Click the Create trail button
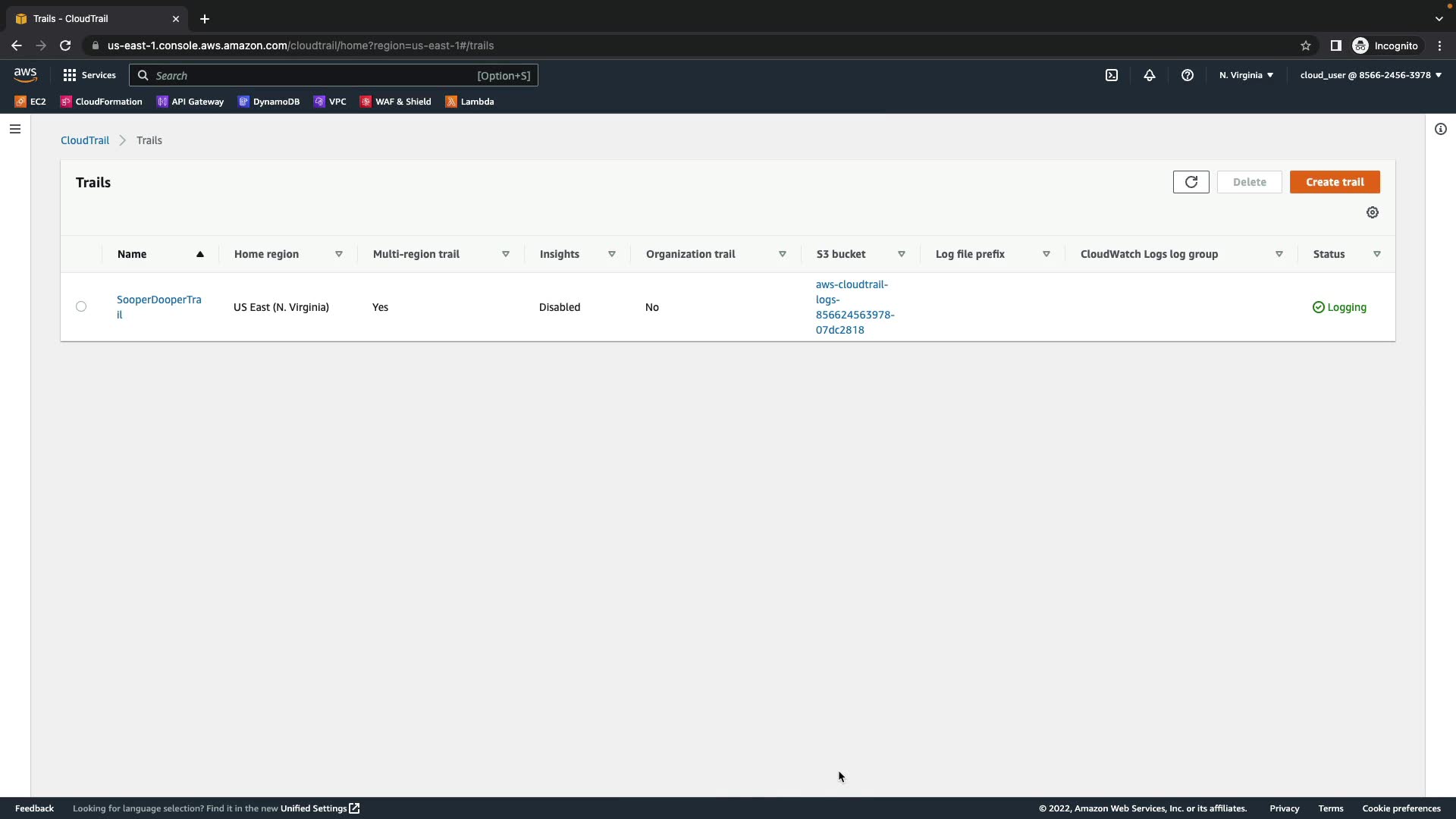This screenshot has height=819, width=1456. (1335, 182)
